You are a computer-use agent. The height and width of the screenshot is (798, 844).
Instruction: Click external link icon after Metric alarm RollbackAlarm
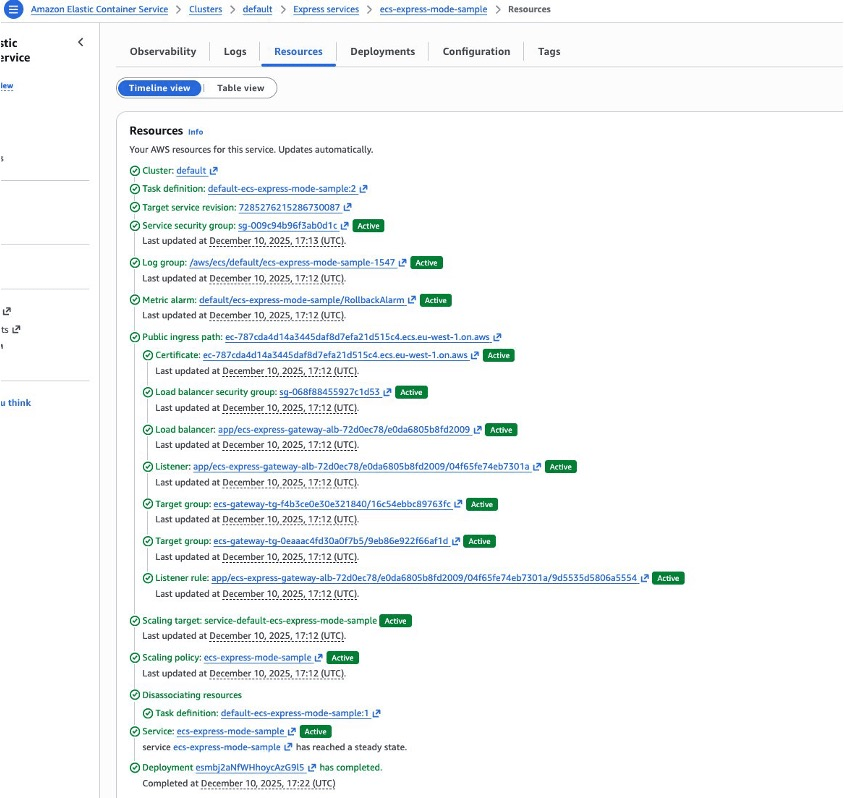click(413, 300)
